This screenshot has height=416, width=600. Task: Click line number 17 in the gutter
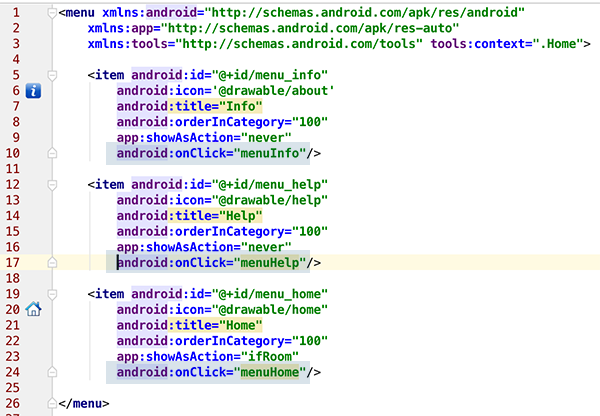12,263
